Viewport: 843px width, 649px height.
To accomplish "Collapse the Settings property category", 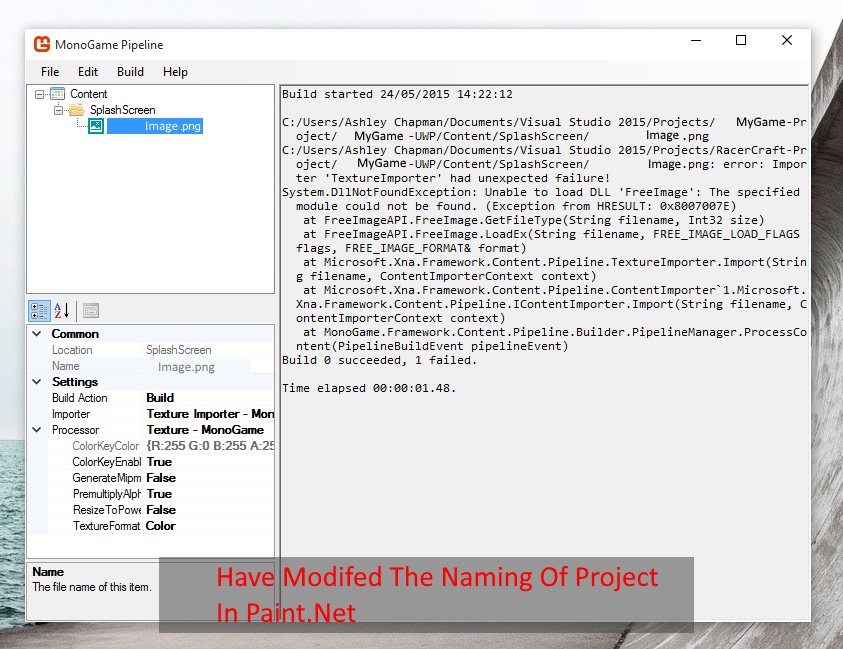I will pos(37,382).
